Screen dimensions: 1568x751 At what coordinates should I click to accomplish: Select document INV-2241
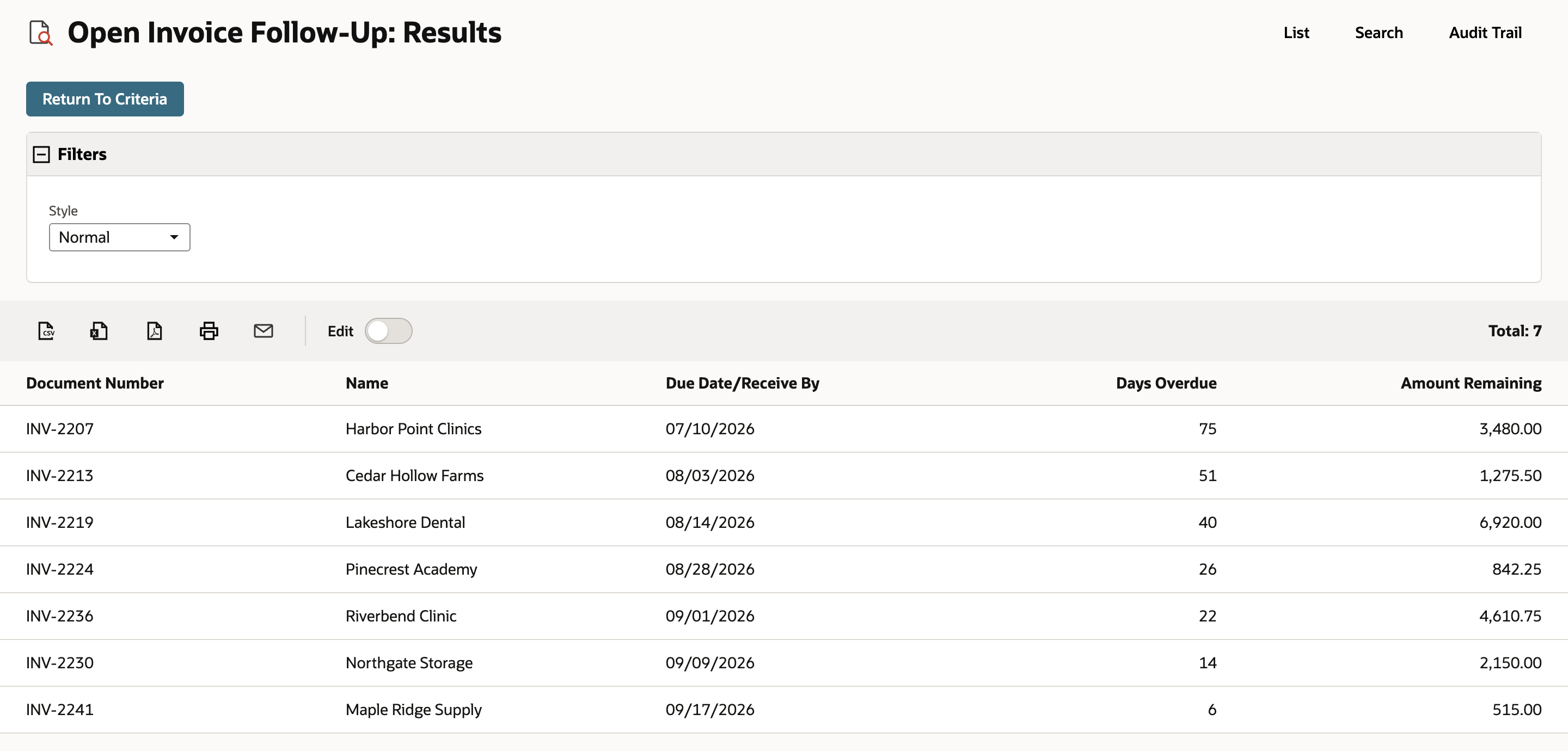click(x=60, y=709)
